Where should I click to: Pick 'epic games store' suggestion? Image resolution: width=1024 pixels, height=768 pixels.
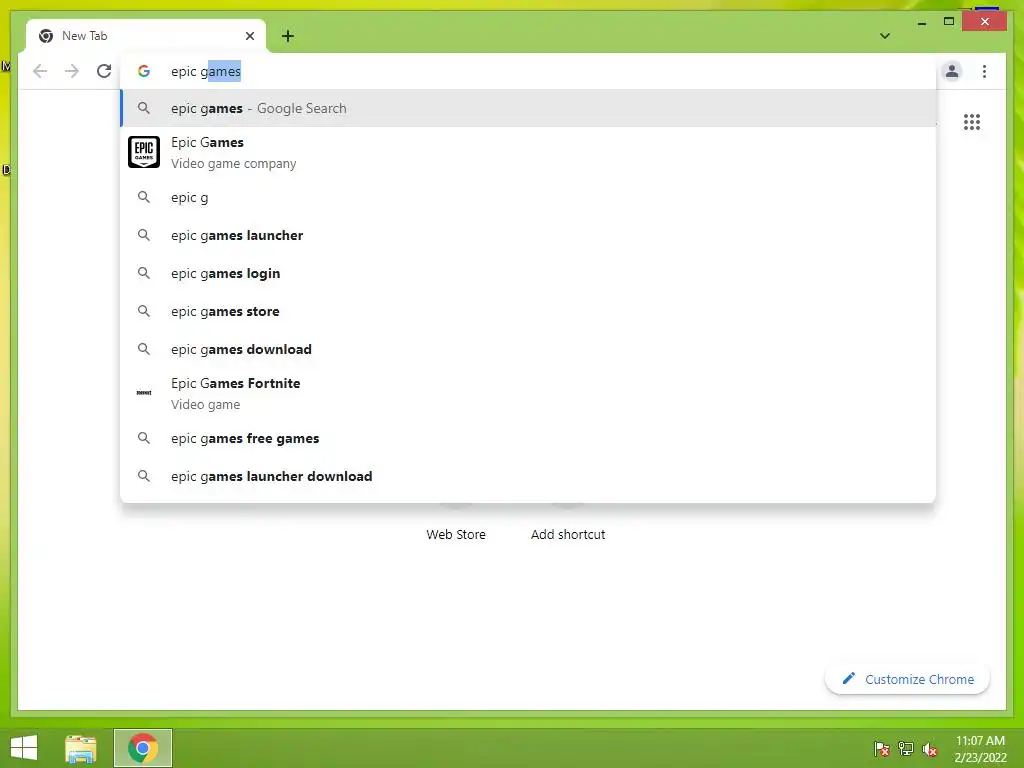(528, 311)
